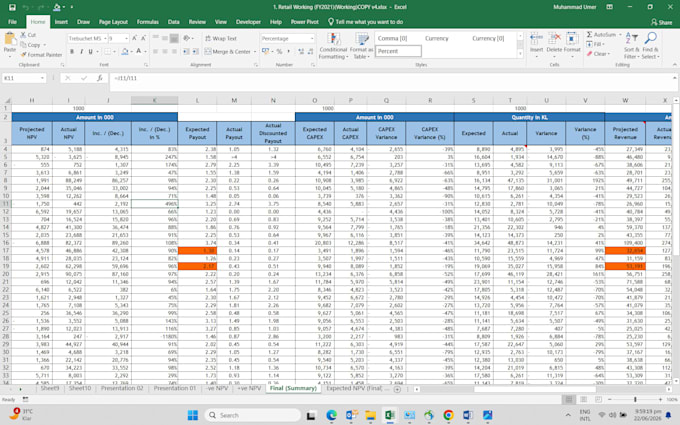Switch to the Formulas ribbon tab
This screenshot has width=680, height=425.
pos(148,22)
